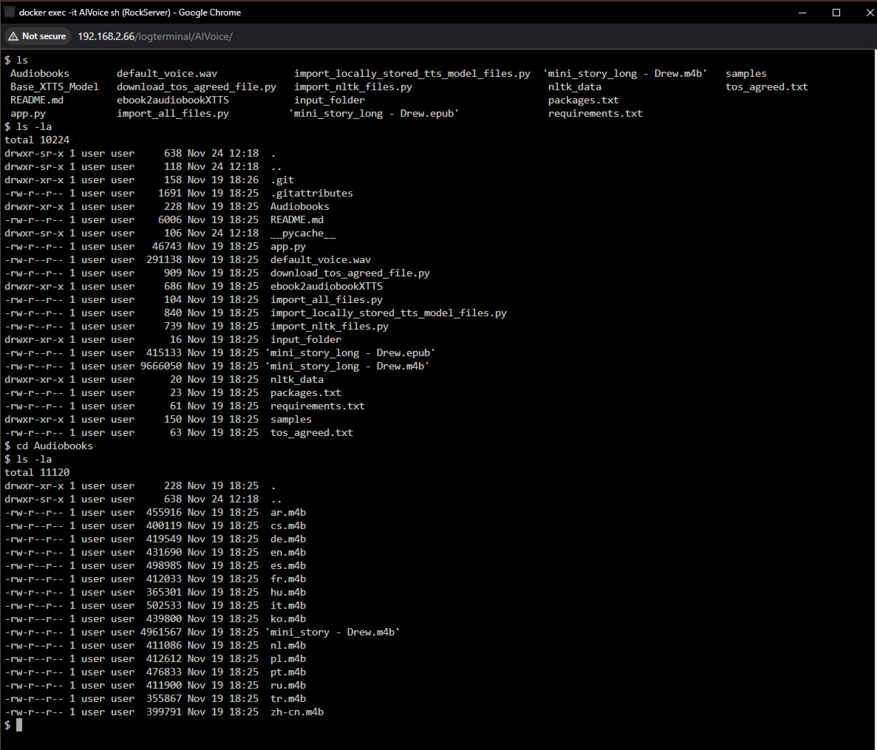Click the address bar URL 192.168.2.66/logterminal/AIVoice/
Screen dimensions: 877x750
(155, 36)
